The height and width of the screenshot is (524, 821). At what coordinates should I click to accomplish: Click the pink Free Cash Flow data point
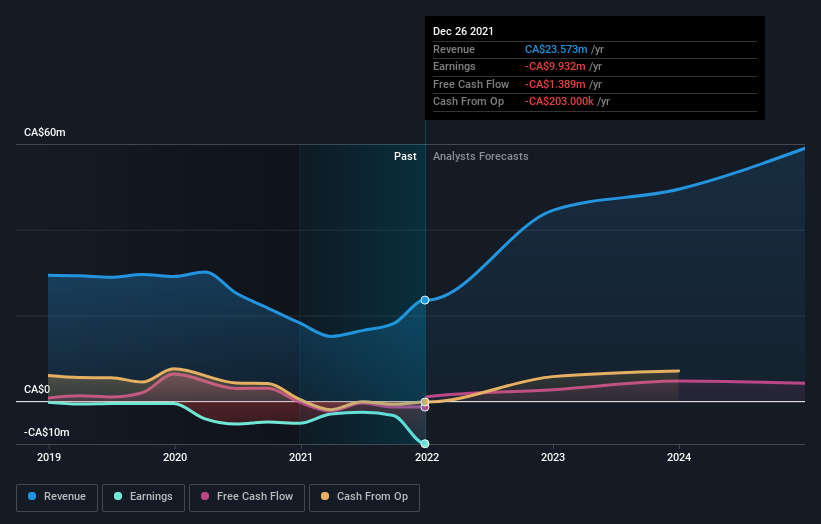425,407
